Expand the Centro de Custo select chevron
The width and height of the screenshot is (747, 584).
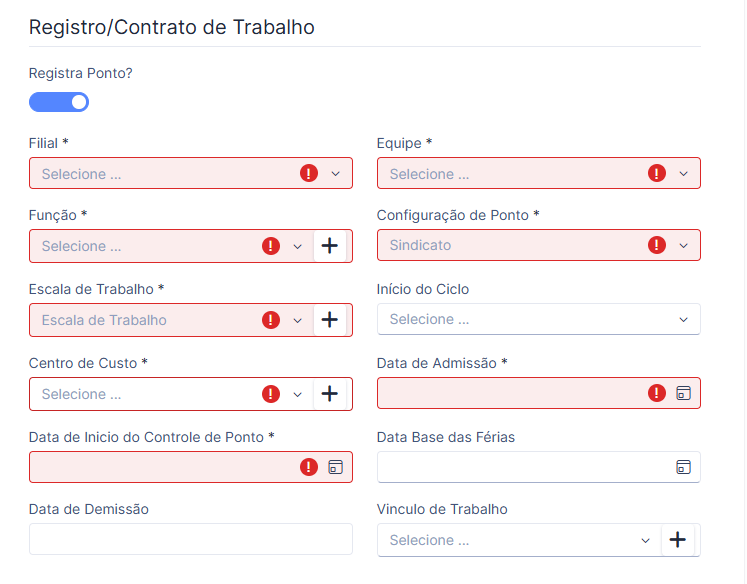[297, 394]
